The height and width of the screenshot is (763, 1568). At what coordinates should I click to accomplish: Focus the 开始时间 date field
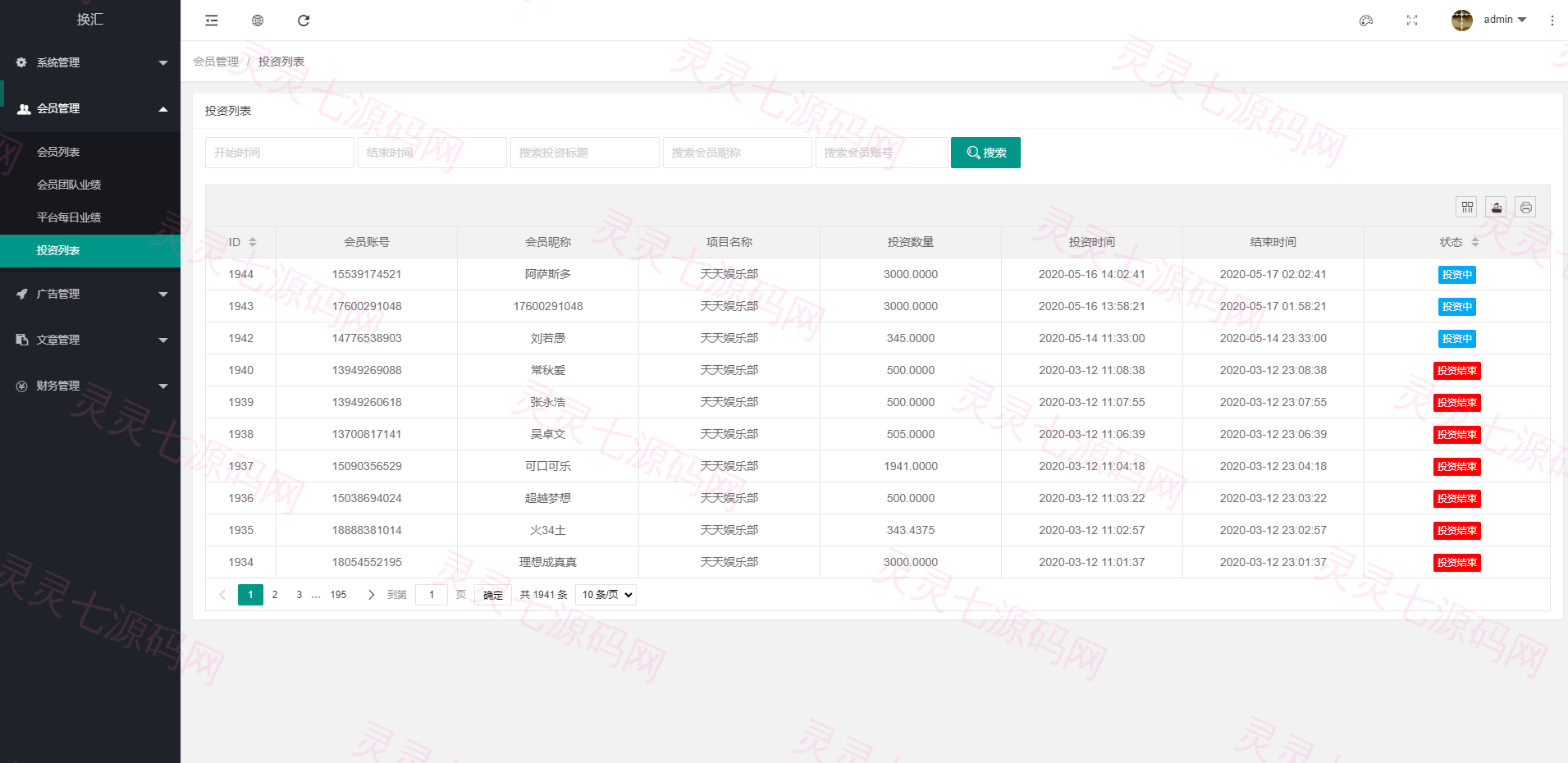click(x=280, y=153)
